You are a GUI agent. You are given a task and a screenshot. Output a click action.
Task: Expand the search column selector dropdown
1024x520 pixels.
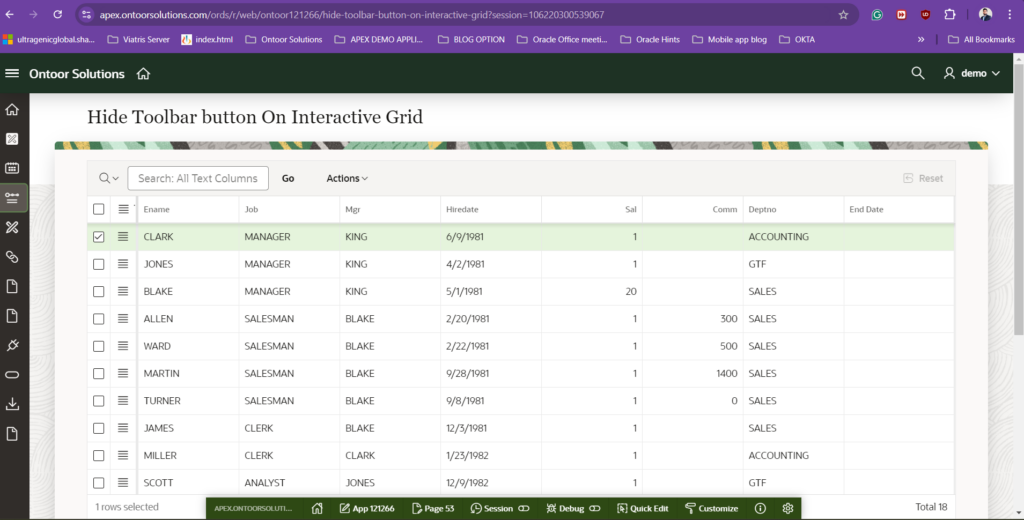(x=108, y=178)
